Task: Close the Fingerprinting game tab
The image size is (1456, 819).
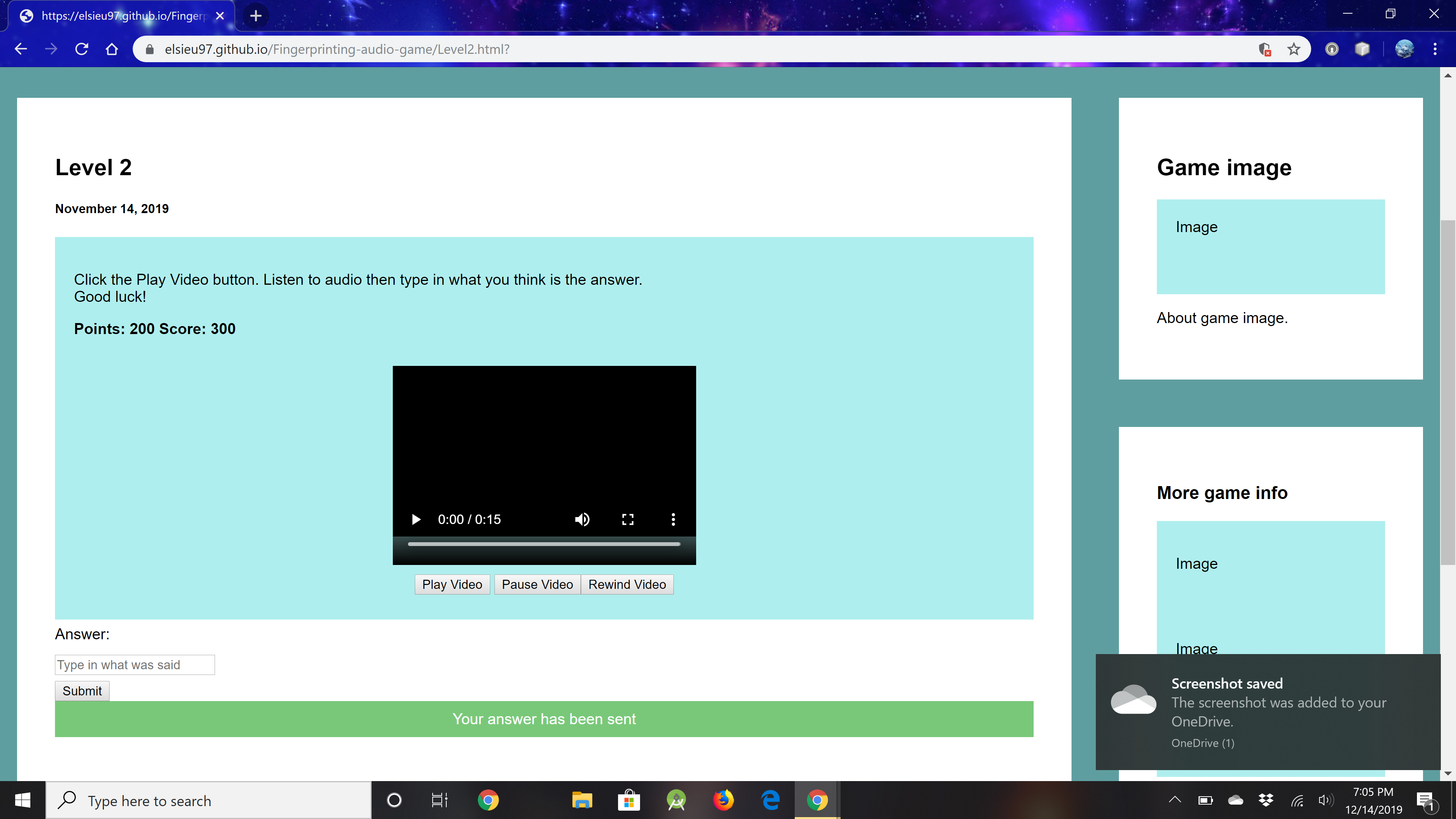Action: (x=220, y=16)
